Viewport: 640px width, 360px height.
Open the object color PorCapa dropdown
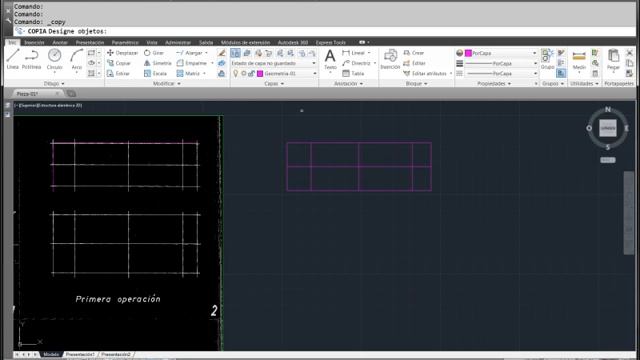(500, 53)
